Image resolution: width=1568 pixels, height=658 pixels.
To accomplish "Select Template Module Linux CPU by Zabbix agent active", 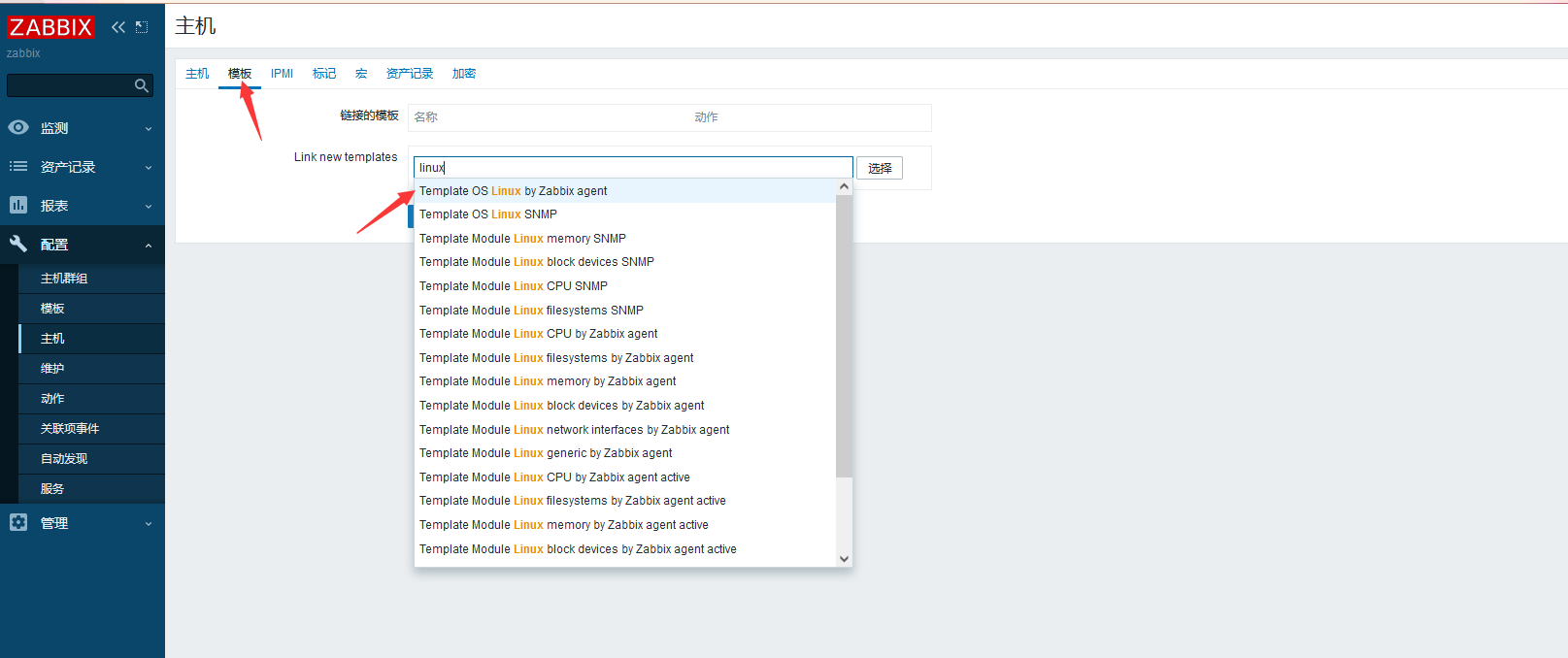I will click(x=625, y=477).
